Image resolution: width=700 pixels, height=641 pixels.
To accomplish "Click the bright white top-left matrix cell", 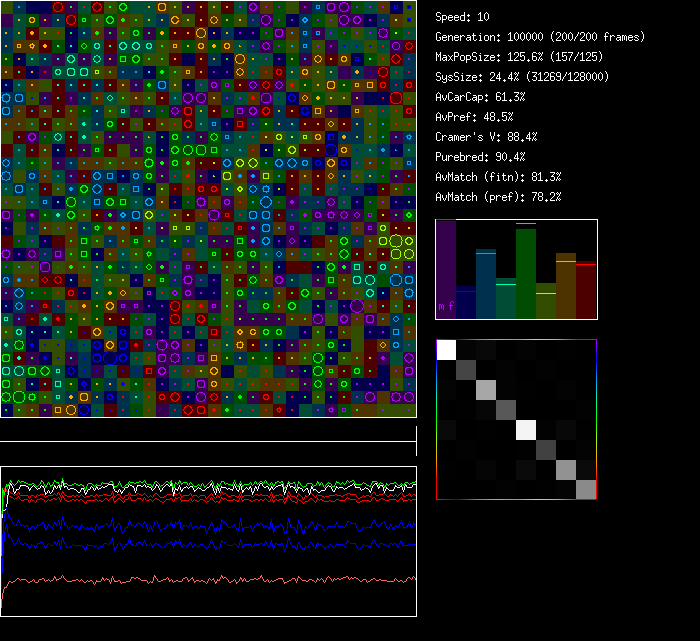I will [446, 349].
